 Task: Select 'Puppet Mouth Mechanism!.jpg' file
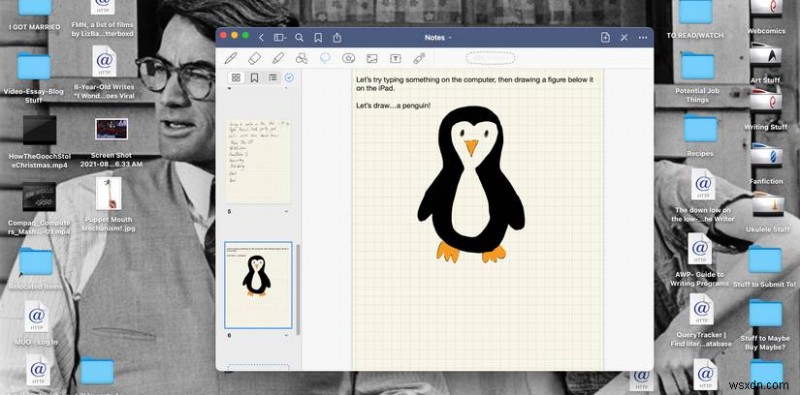pyautogui.click(x=109, y=203)
